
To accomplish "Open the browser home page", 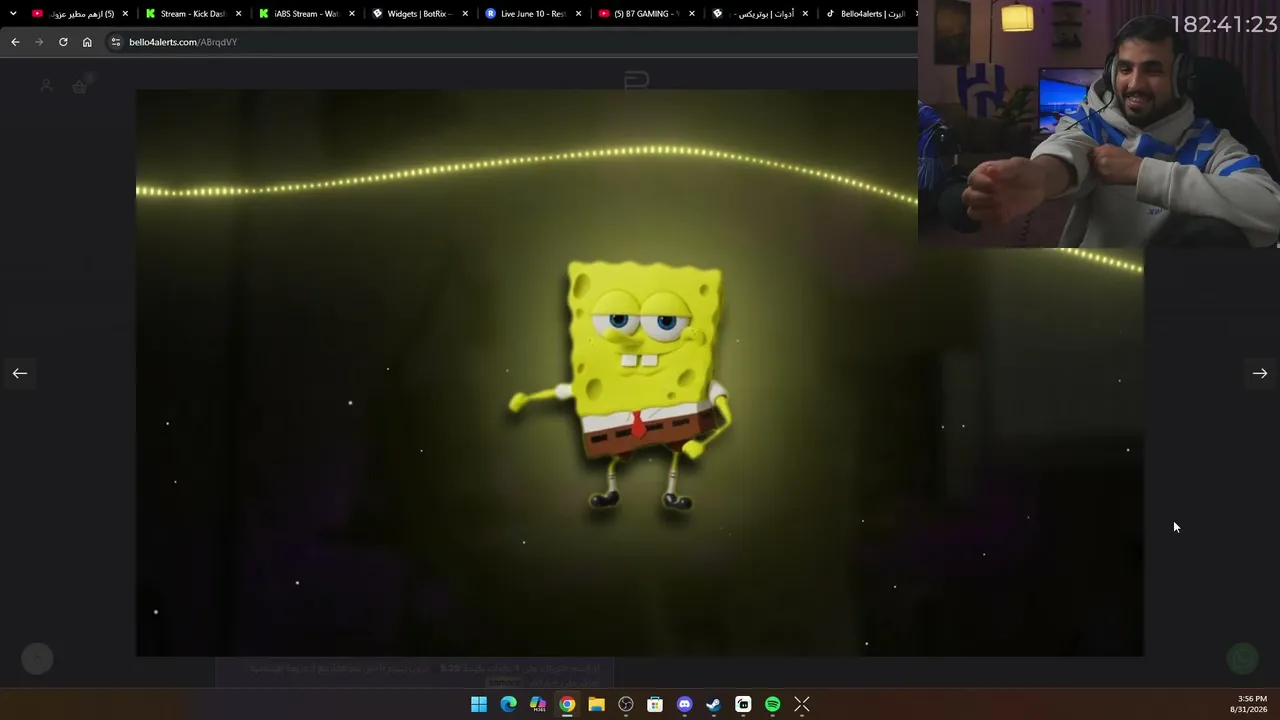I will pyautogui.click(x=87, y=42).
